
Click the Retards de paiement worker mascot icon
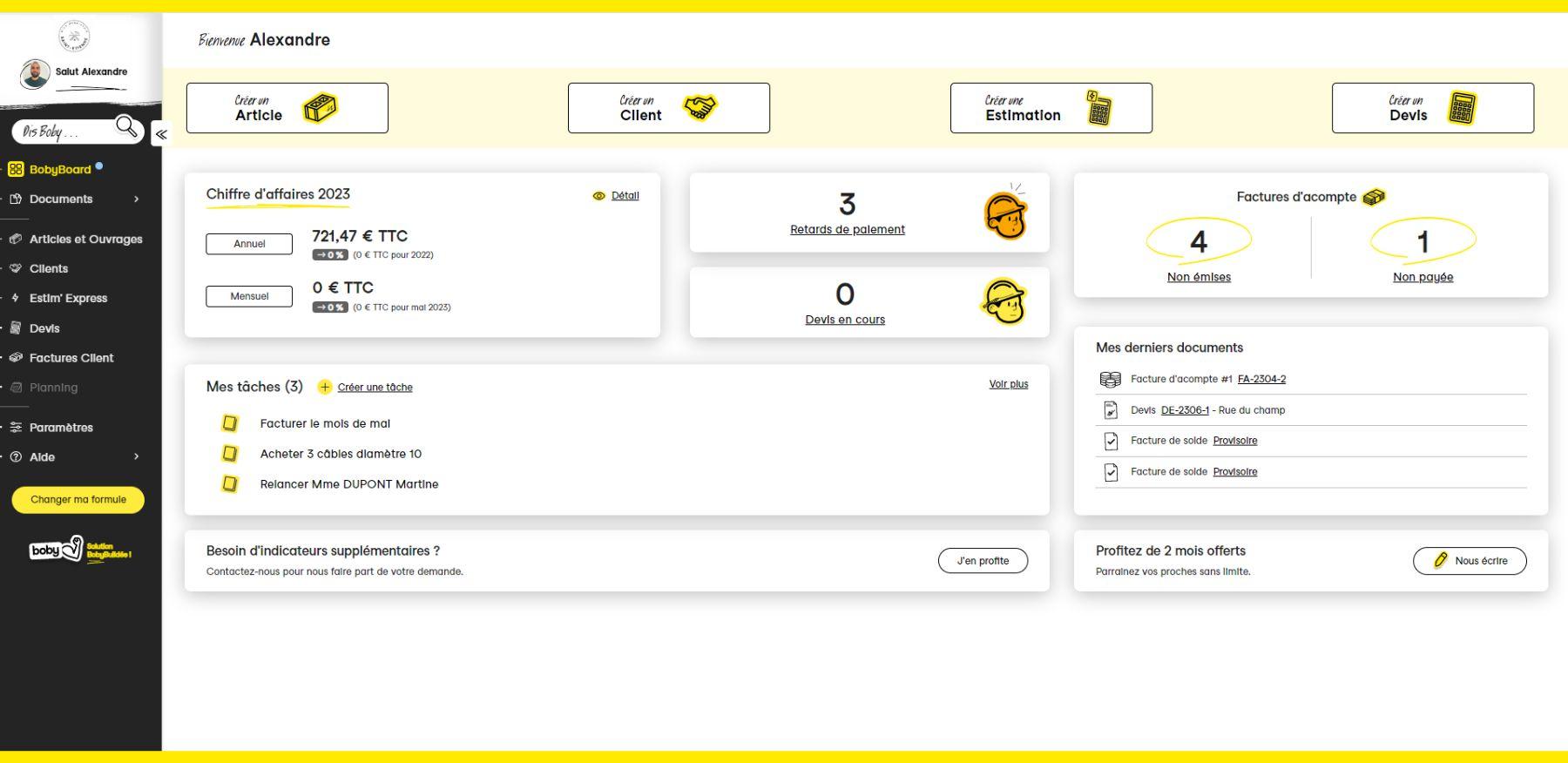[x=1005, y=213]
